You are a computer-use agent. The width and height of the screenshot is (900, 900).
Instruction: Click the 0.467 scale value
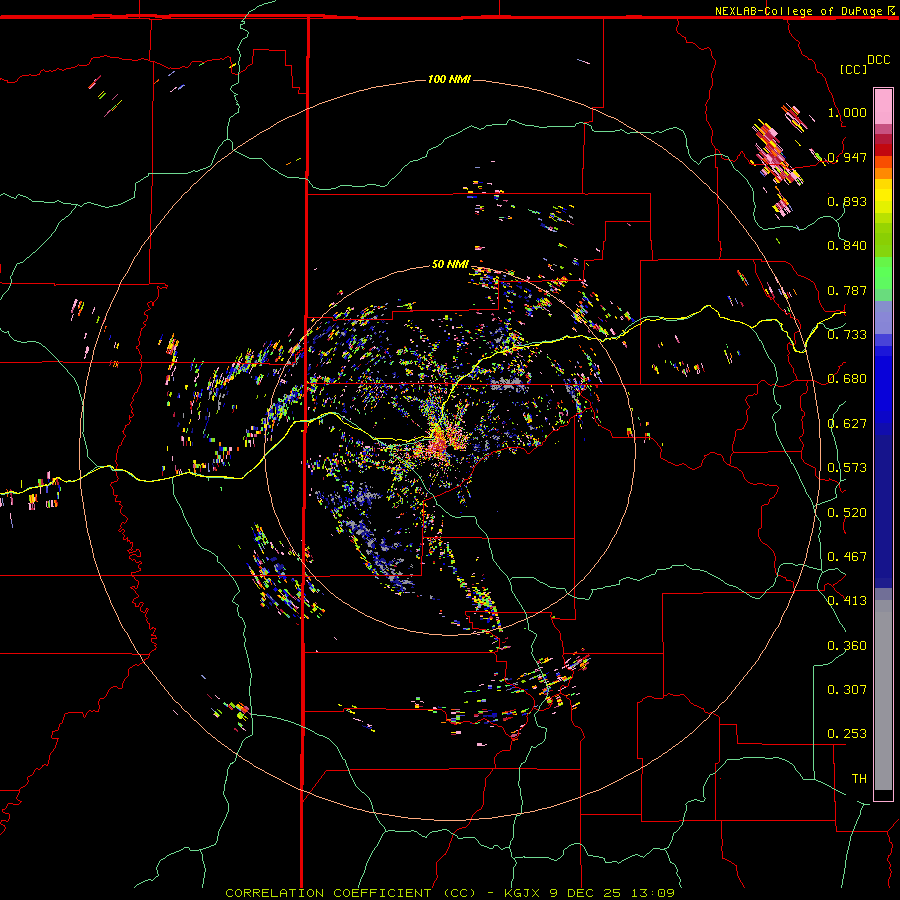(x=847, y=557)
